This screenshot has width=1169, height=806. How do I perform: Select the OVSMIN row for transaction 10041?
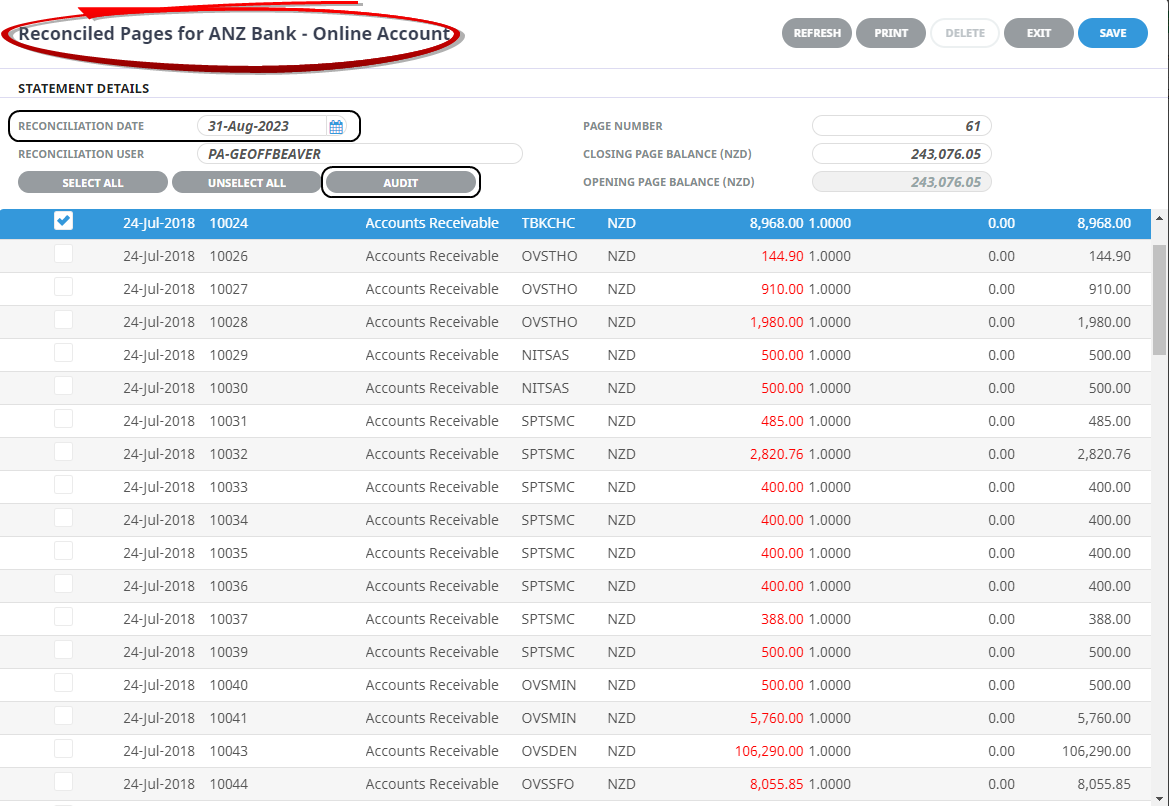(x=432, y=718)
